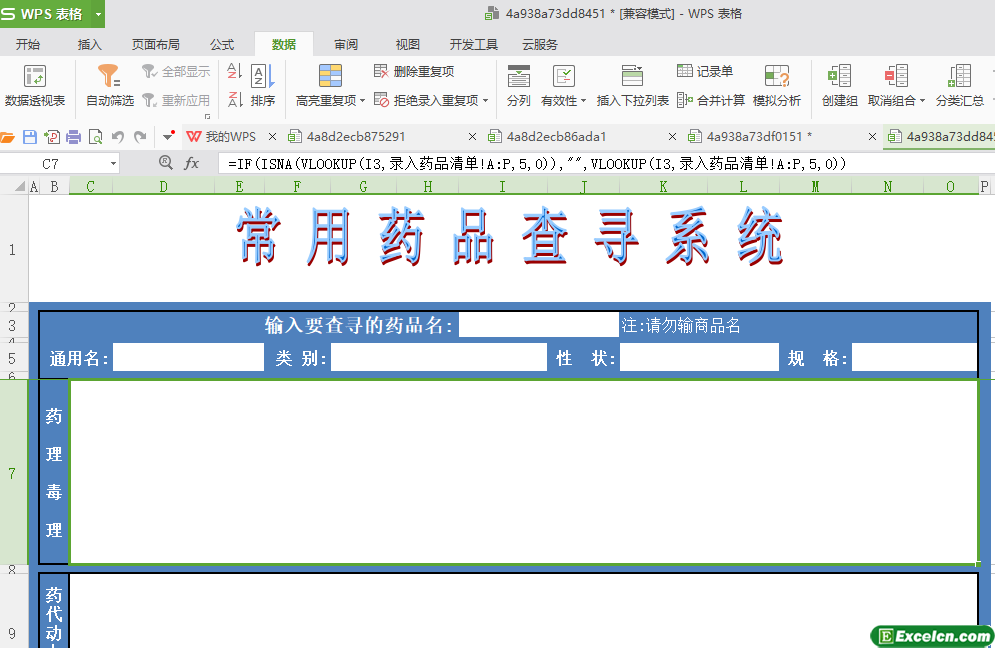Click the formula bar text
This screenshot has width=995, height=648.
coord(537,164)
